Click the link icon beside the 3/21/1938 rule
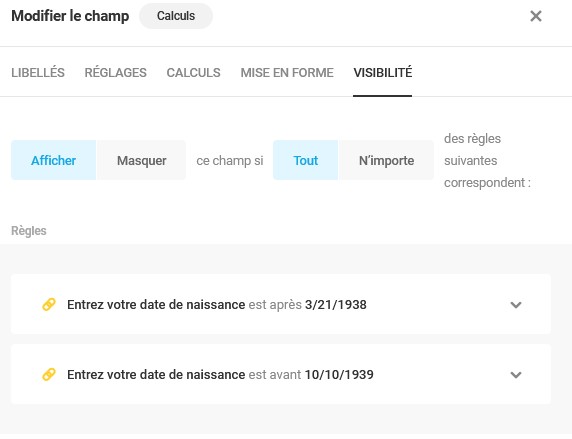 (49, 304)
